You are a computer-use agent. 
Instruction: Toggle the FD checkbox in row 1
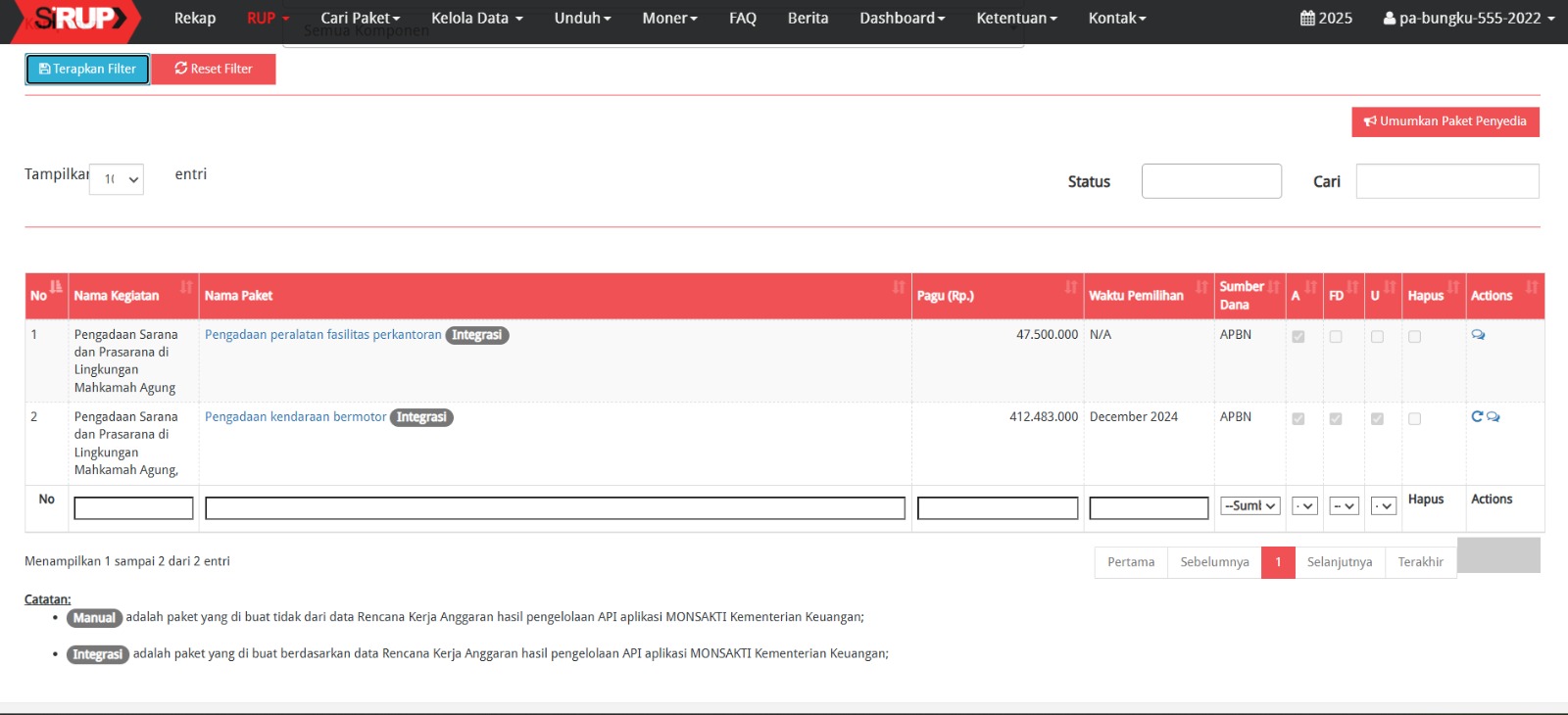(1336, 337)
